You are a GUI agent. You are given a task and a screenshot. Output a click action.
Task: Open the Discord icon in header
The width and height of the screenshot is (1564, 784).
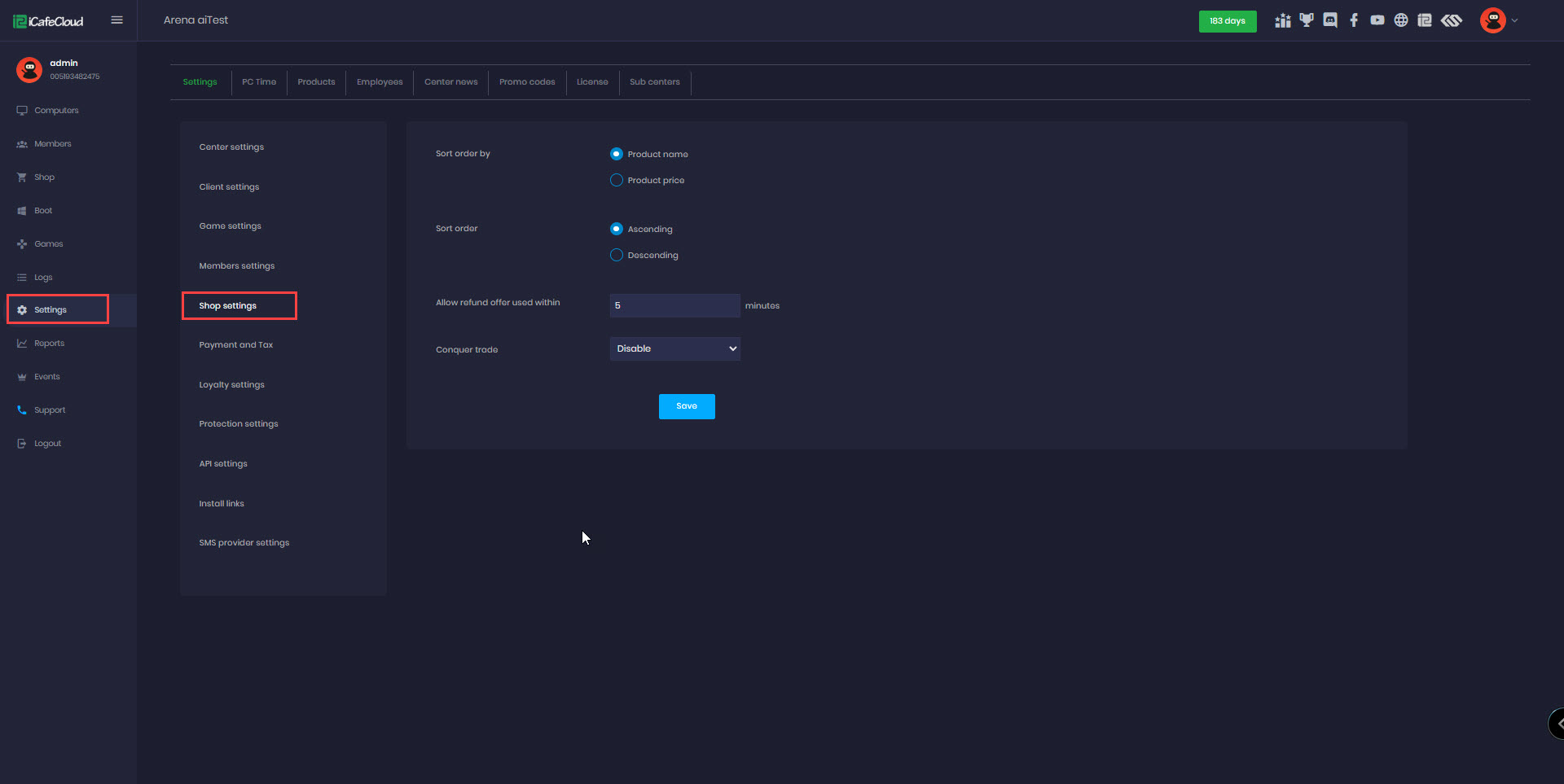point(1330,20)
